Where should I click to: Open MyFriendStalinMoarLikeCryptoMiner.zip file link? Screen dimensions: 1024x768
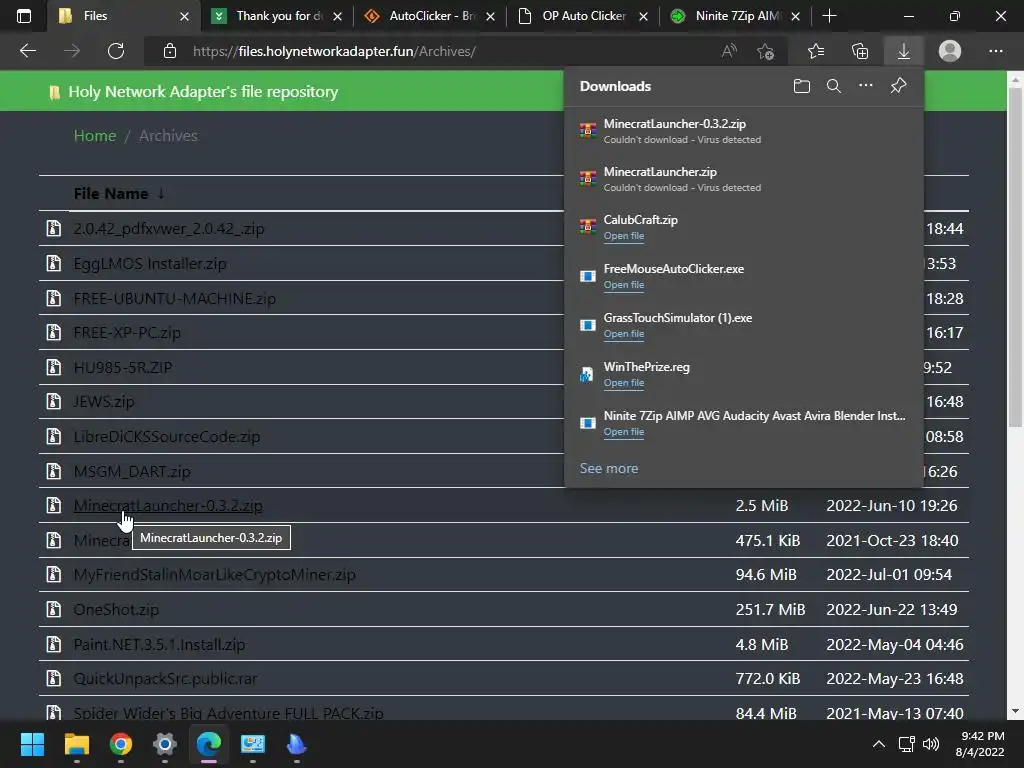pos(214,575)
